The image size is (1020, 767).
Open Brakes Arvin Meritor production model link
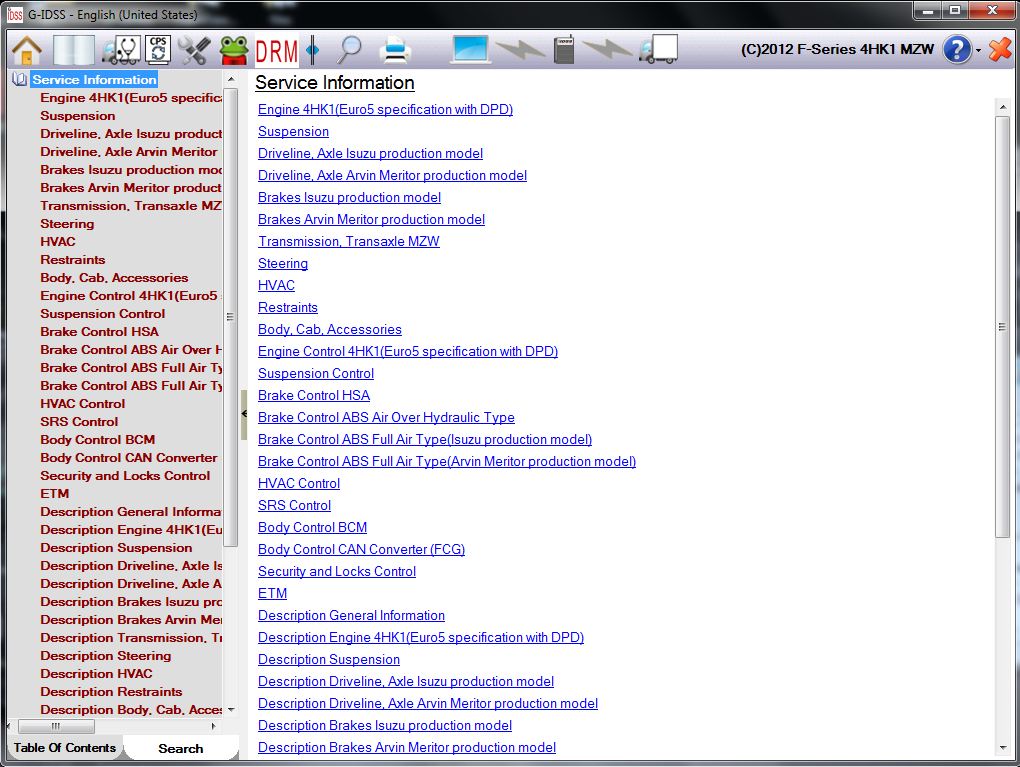click(x=371, y=219)
